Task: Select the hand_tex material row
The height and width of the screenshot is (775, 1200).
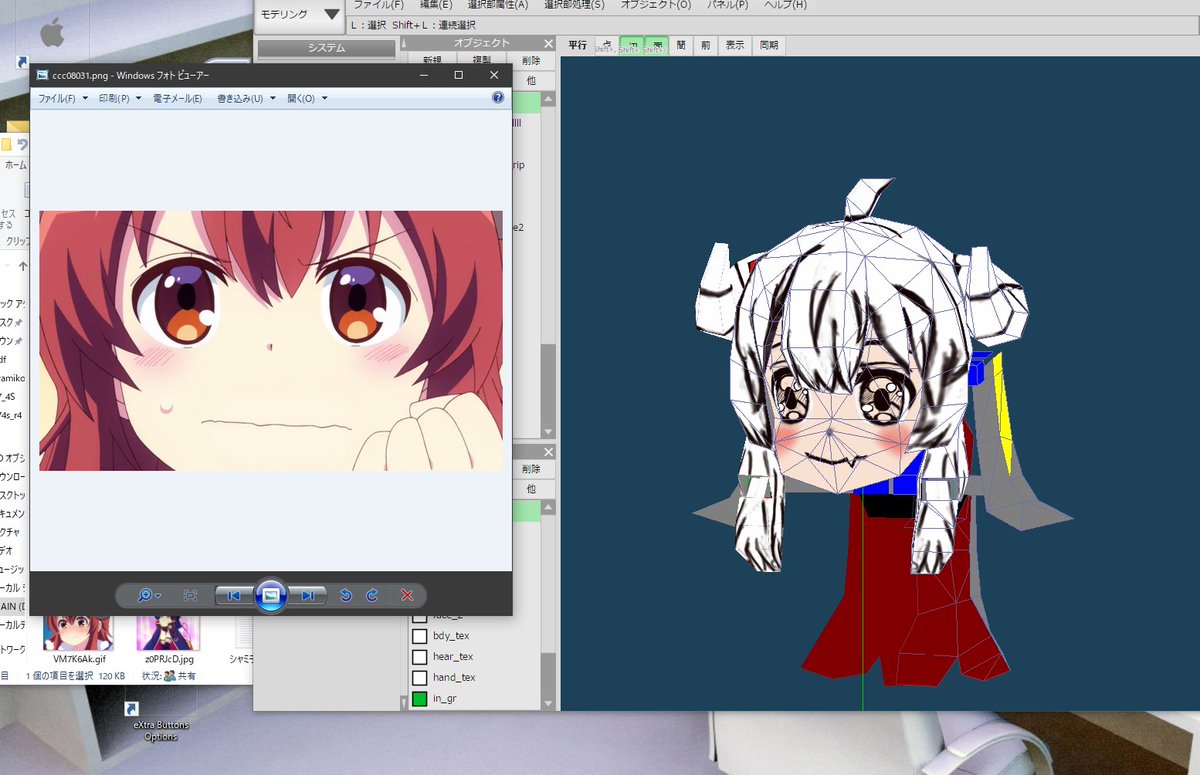Action: pos(475,678)
